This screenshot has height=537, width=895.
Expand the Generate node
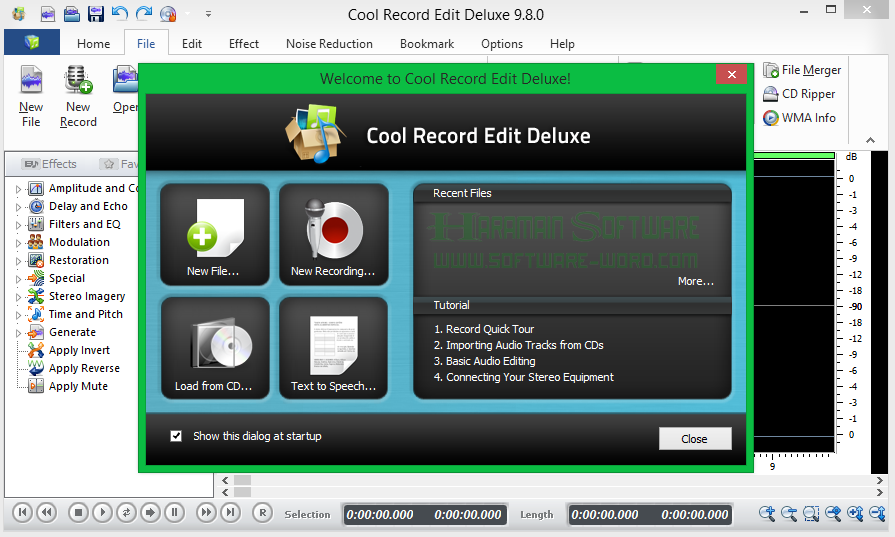click(x=18, y=333)
